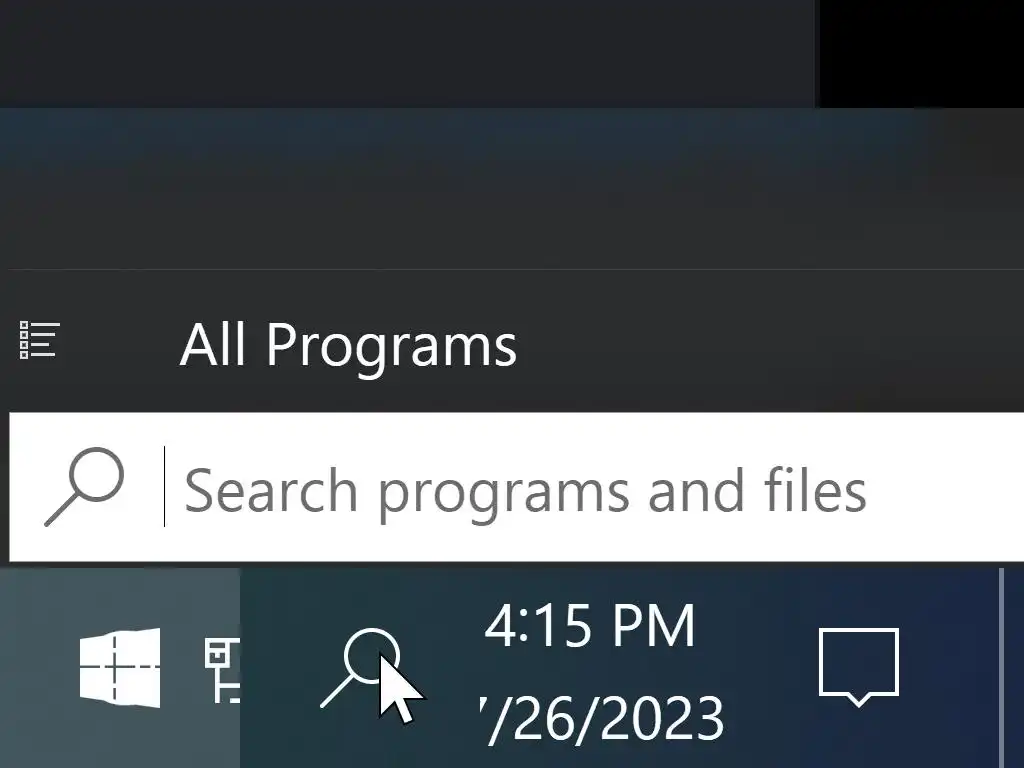Click empty taskbar space left of notification icon
Screen dimensions: 1024x768
[764, 667]
